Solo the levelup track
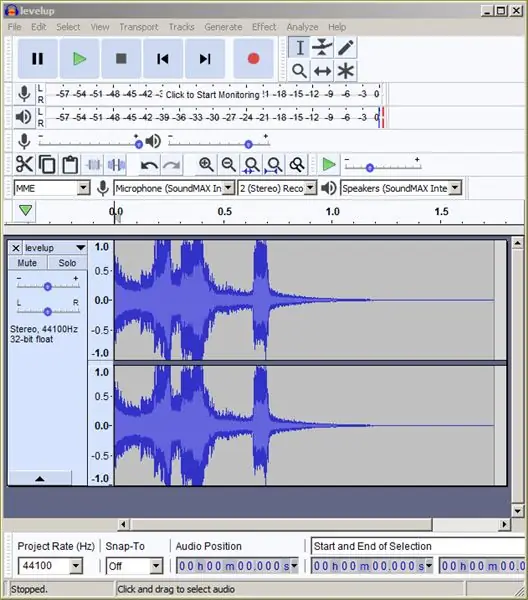 coord(67,263)
